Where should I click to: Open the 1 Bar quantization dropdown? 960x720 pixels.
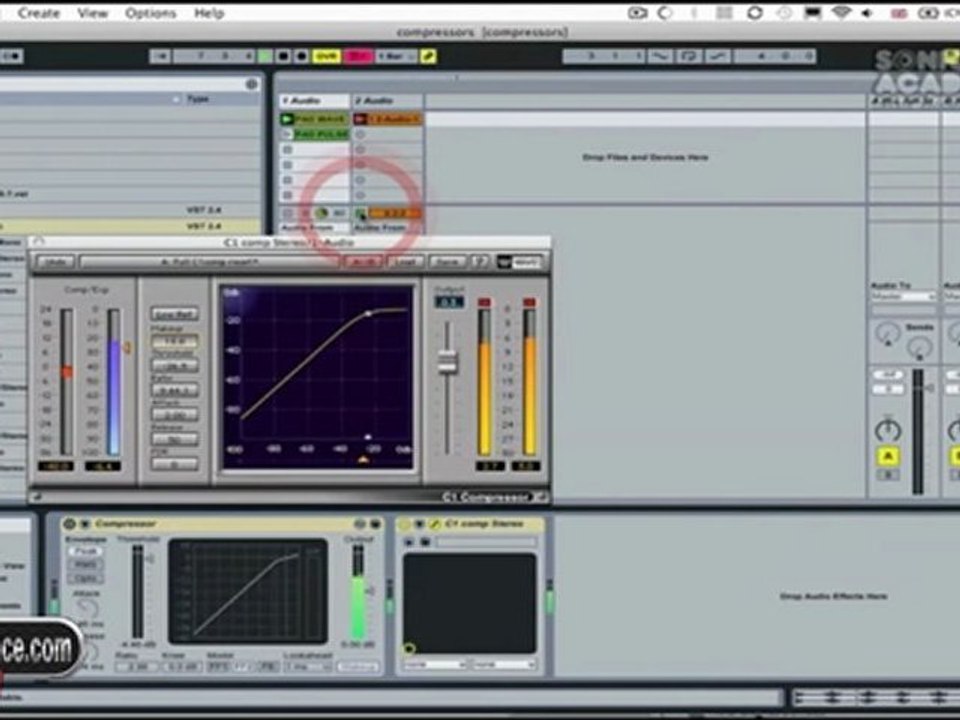[x=396, y=56]
